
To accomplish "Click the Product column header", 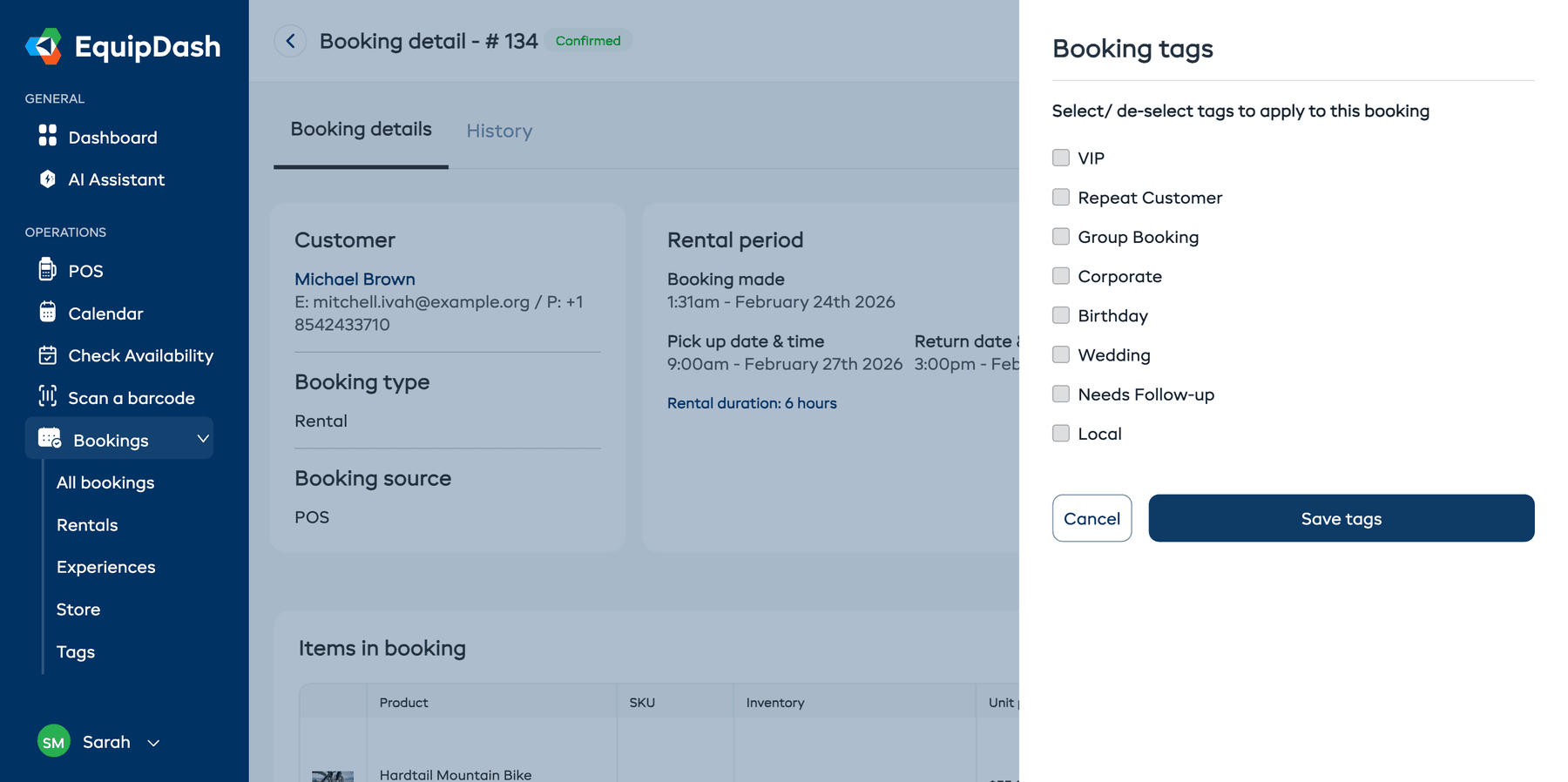I will (403, 702).
